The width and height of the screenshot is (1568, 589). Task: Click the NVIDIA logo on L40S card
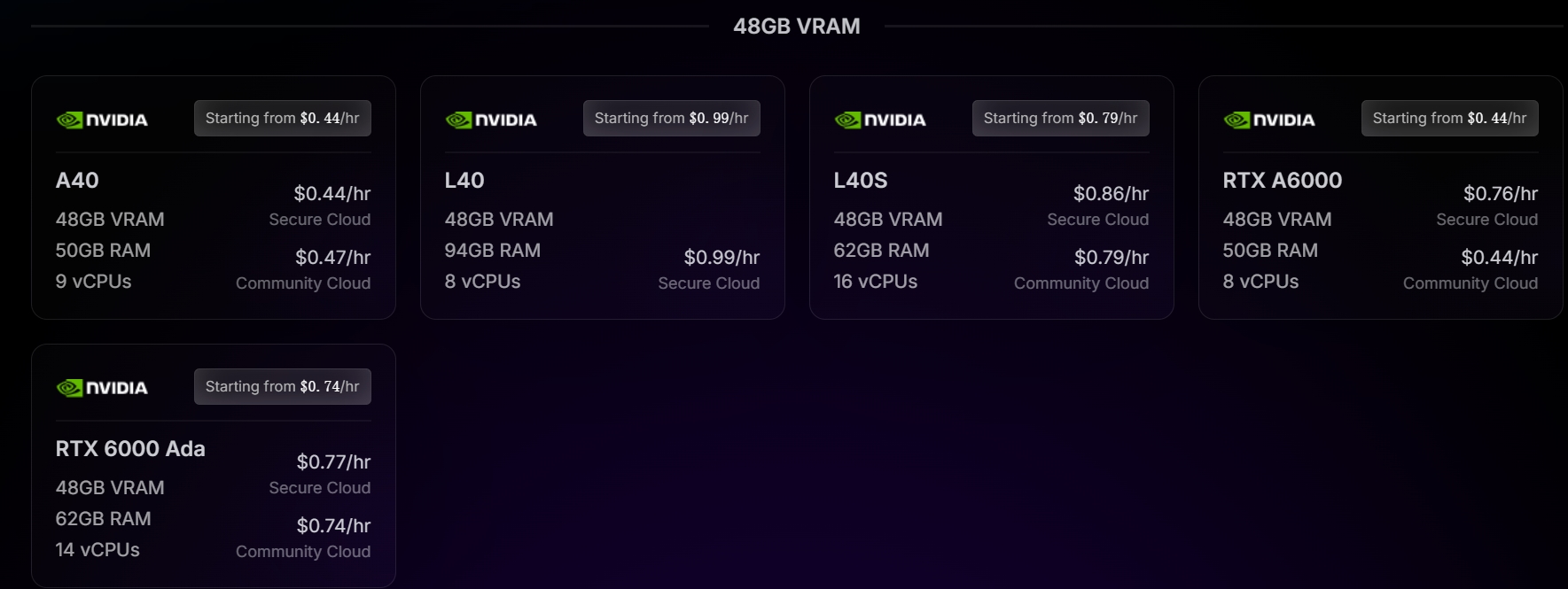[880, 120]
